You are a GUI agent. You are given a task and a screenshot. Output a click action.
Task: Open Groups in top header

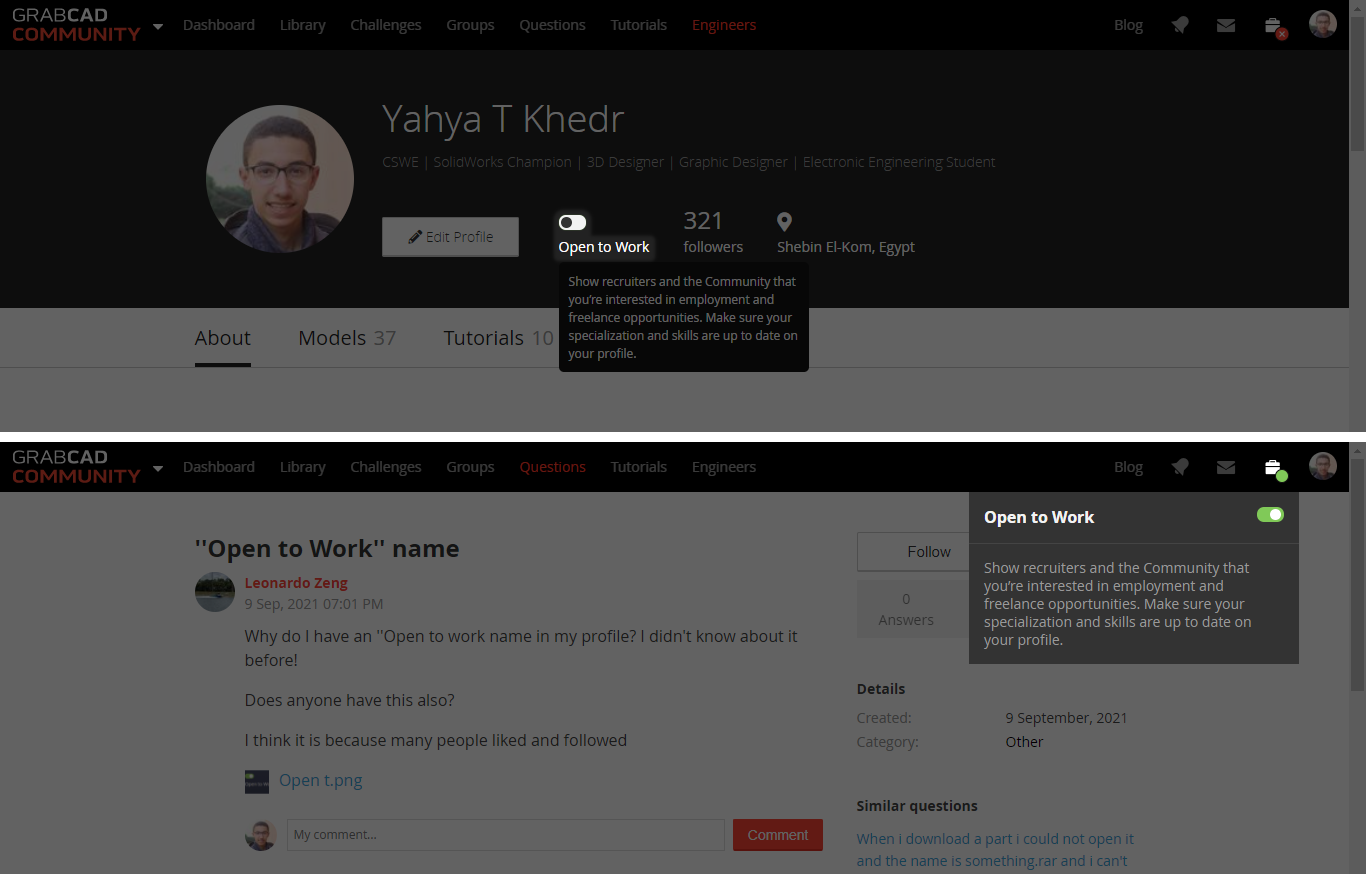(x=470, y=25)
